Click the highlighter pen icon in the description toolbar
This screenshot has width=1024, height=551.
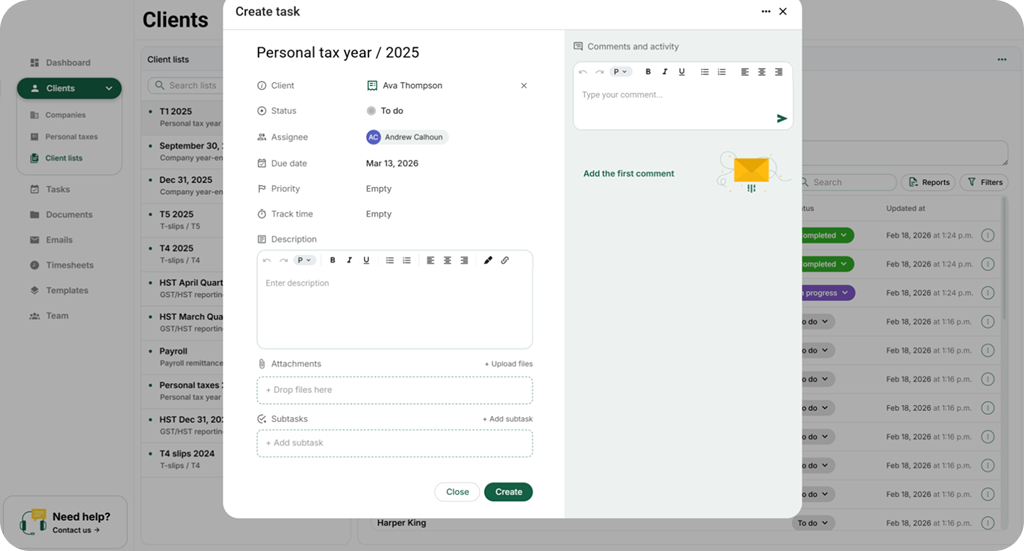tap(488, 260)
